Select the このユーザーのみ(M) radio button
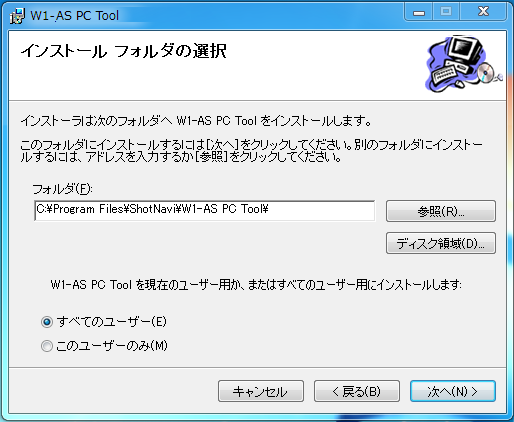 tap(47, 346)
